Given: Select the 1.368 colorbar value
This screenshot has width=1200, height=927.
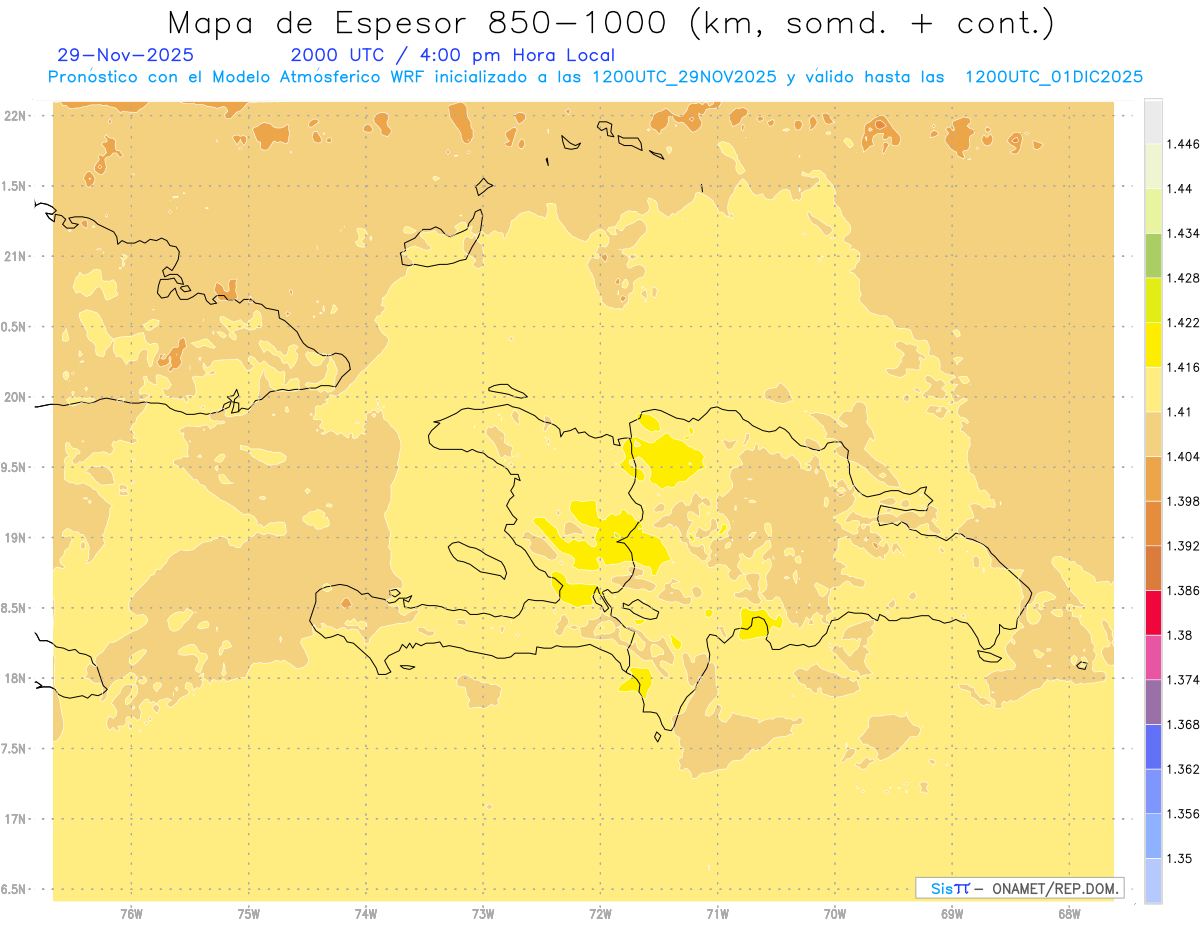Looking at the screenshot, I should point(1183,725).
